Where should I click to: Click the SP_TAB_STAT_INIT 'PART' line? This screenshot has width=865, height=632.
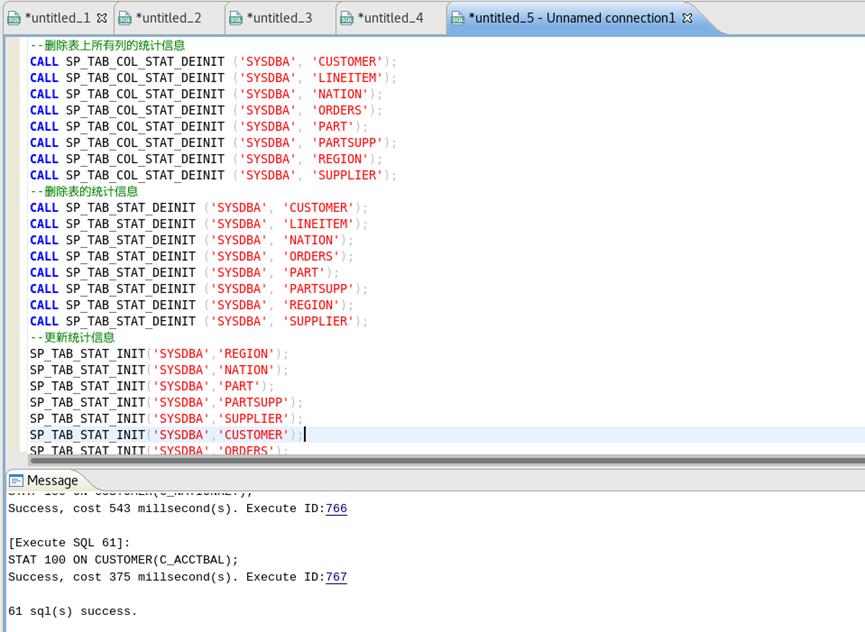pyautogui.click(x=152, y=387)
